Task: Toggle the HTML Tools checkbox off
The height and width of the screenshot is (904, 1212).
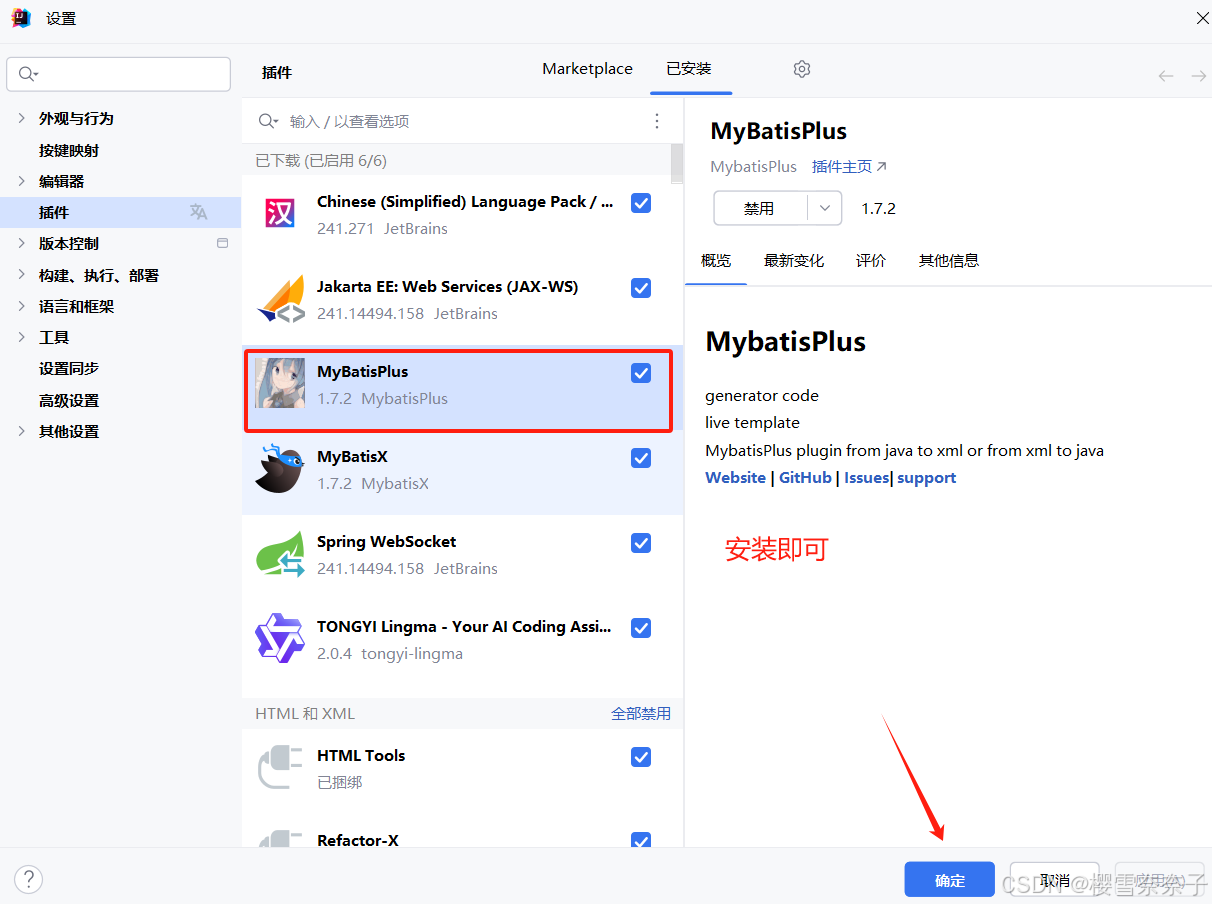Action: 641,757
